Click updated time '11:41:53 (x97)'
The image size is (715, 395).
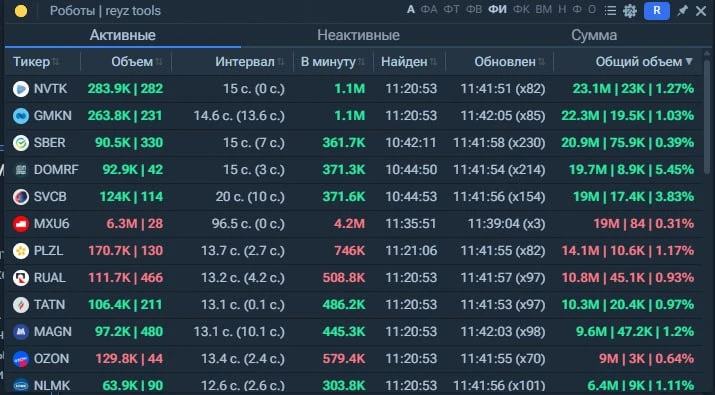pyautogui.click(x=503, y=304)
